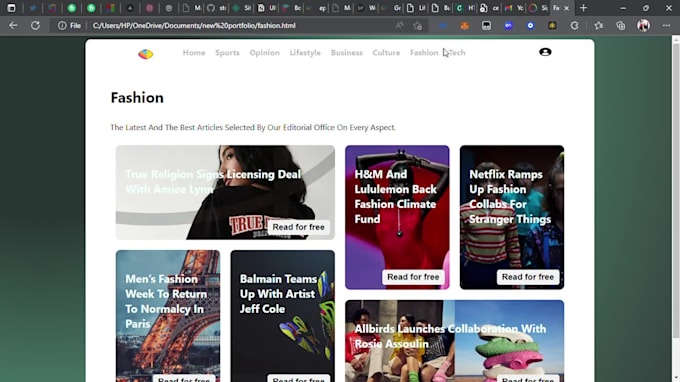Click the Fashion page heading
This screenshot has height=382, width=680.
[137, 98]
